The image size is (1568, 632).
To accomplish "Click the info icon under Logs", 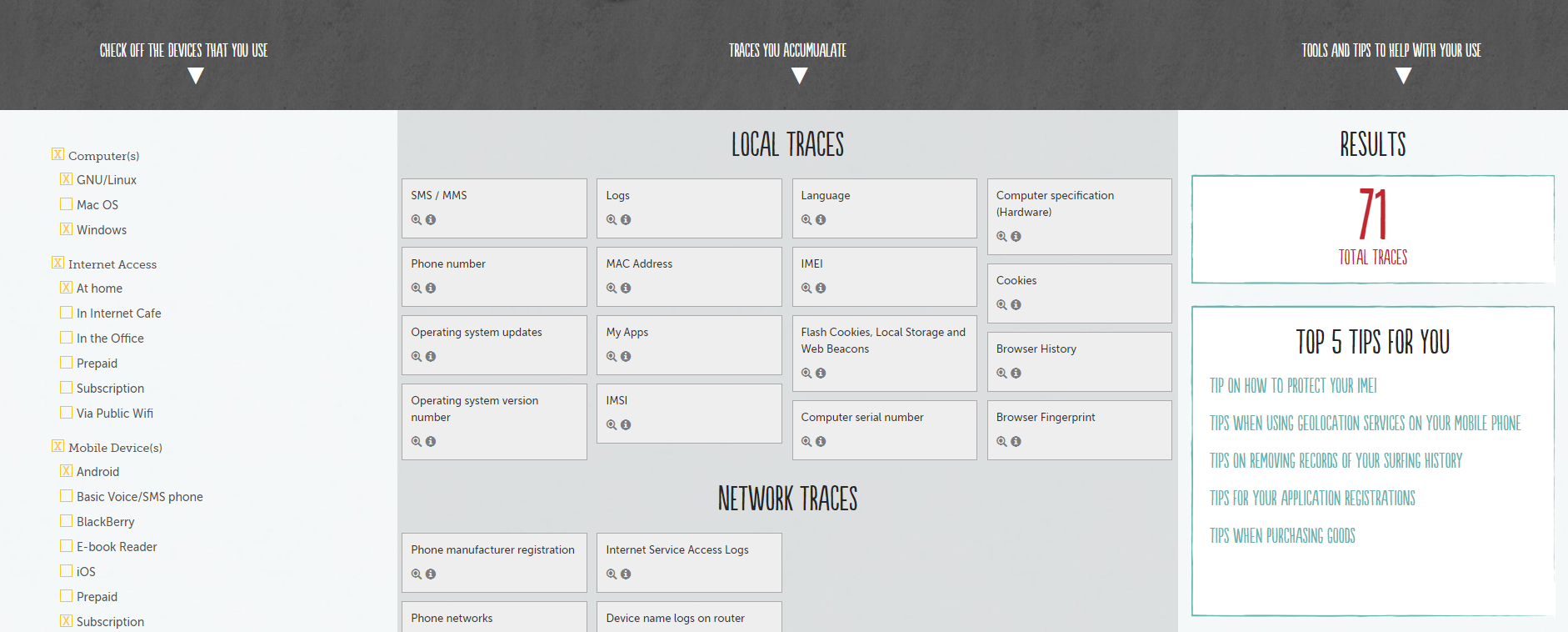I will pos(626,220).
